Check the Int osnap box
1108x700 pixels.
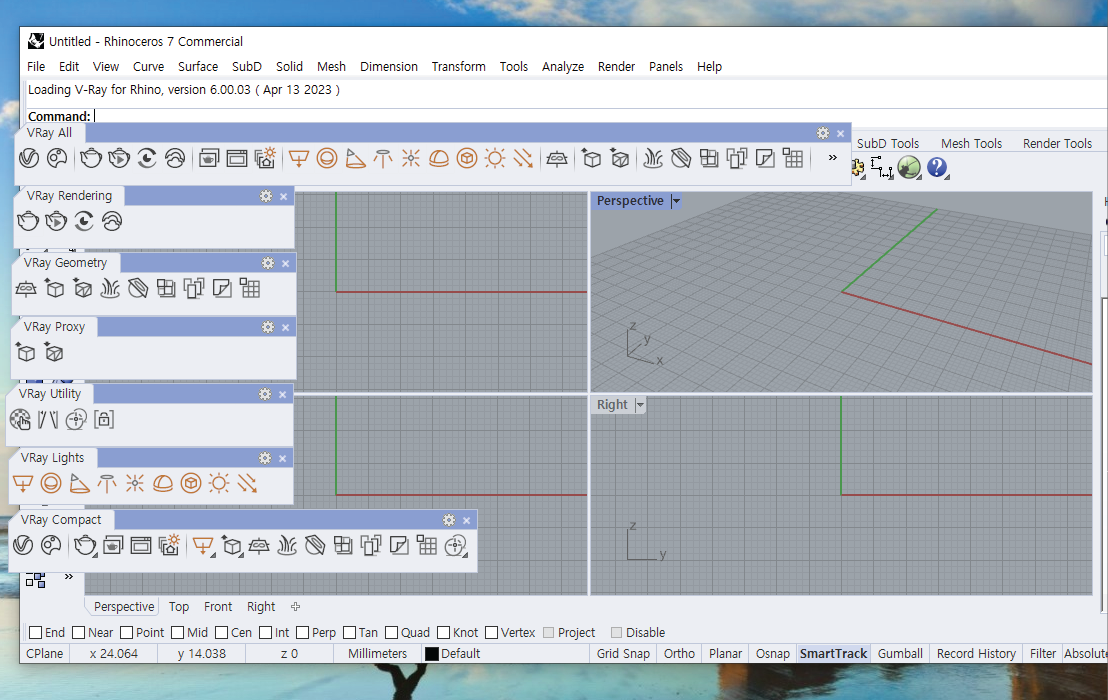266,632
